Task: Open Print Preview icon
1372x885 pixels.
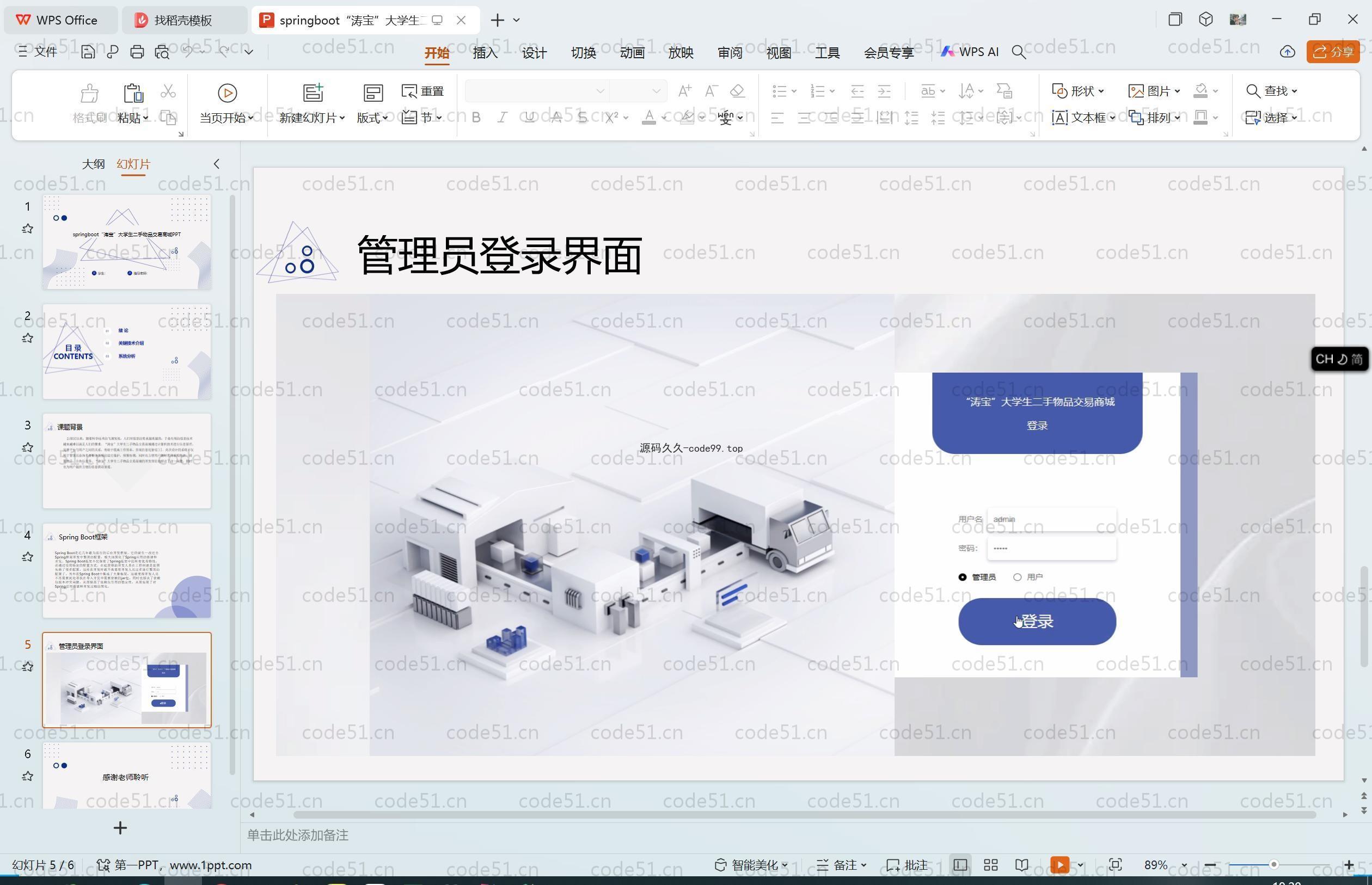Action: click(x=162, y=52)
